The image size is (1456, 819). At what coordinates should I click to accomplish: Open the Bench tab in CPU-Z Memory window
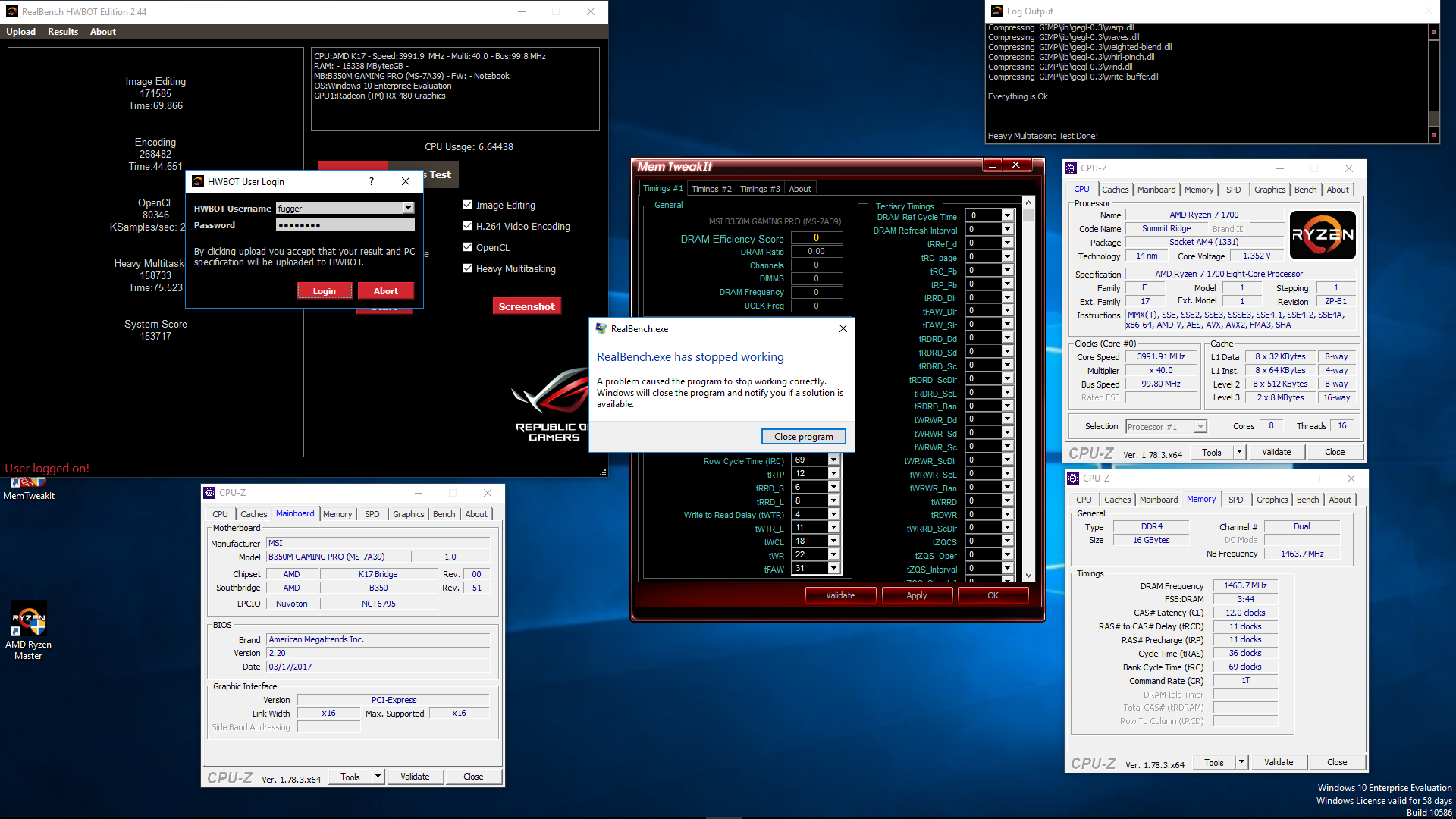click(1307, 500)
